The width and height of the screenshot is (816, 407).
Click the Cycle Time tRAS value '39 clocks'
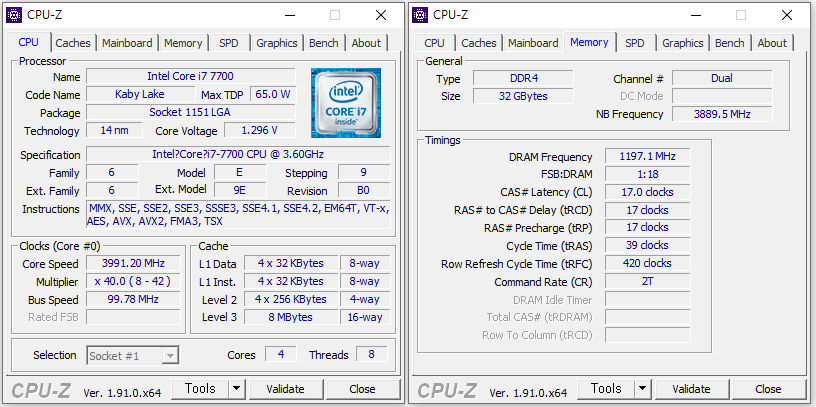click(647, 245)
